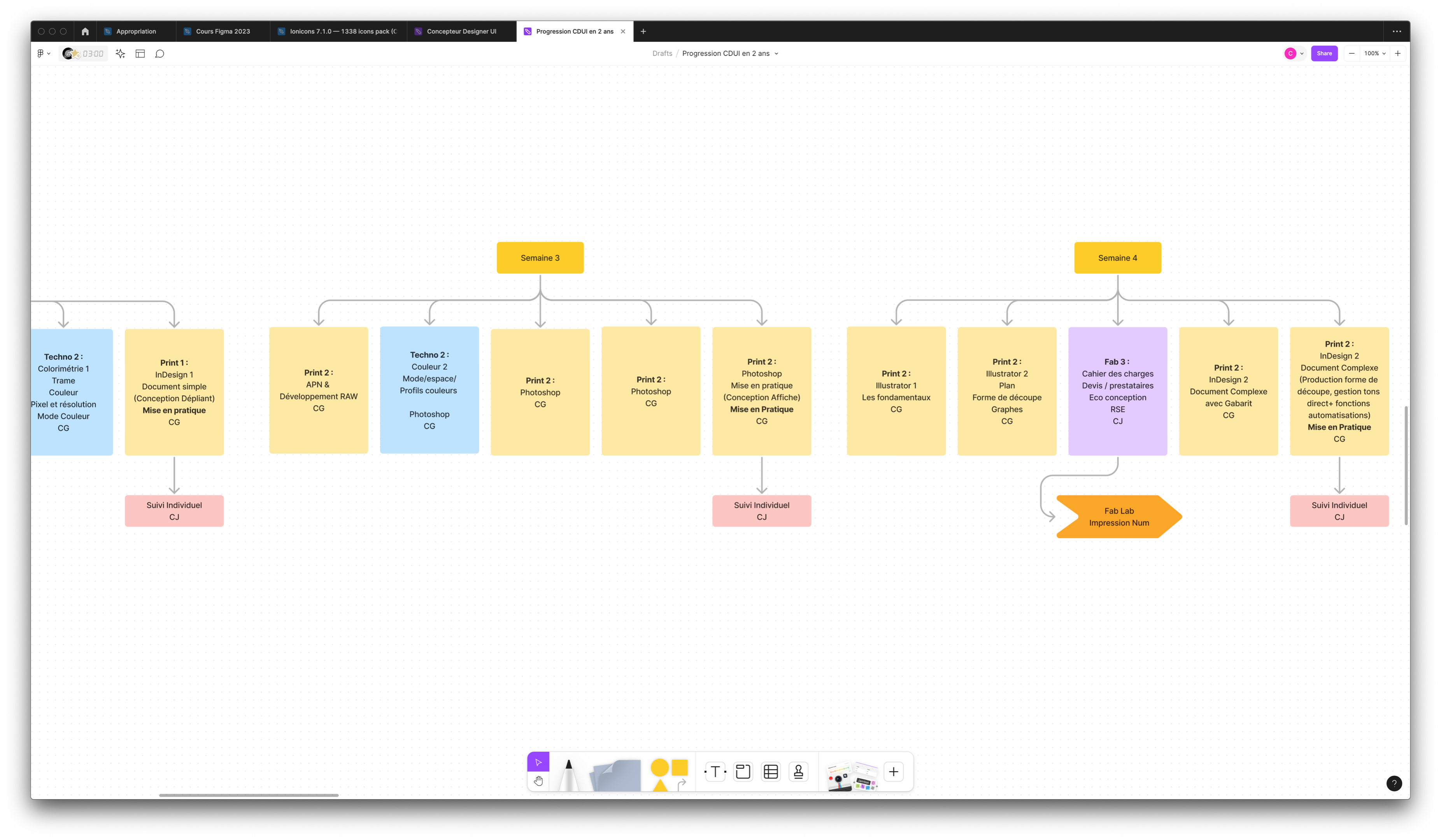
Task: Activate the select arrow tool
Action: tap(538, 762)
